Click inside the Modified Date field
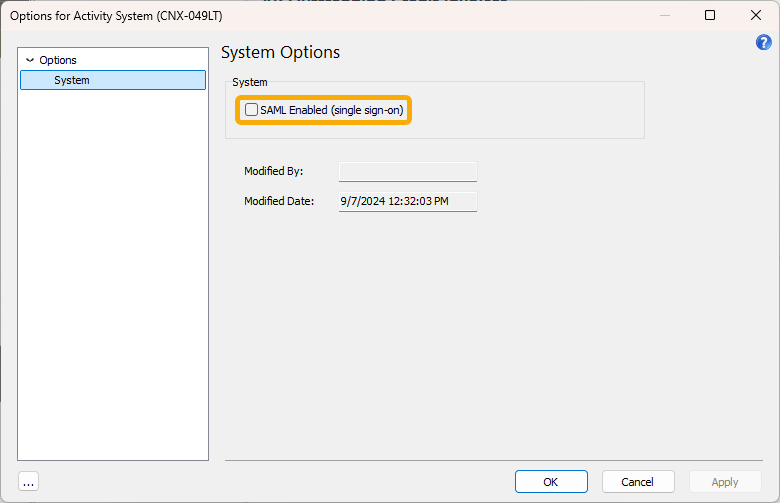780x503 pixels. 408,201
